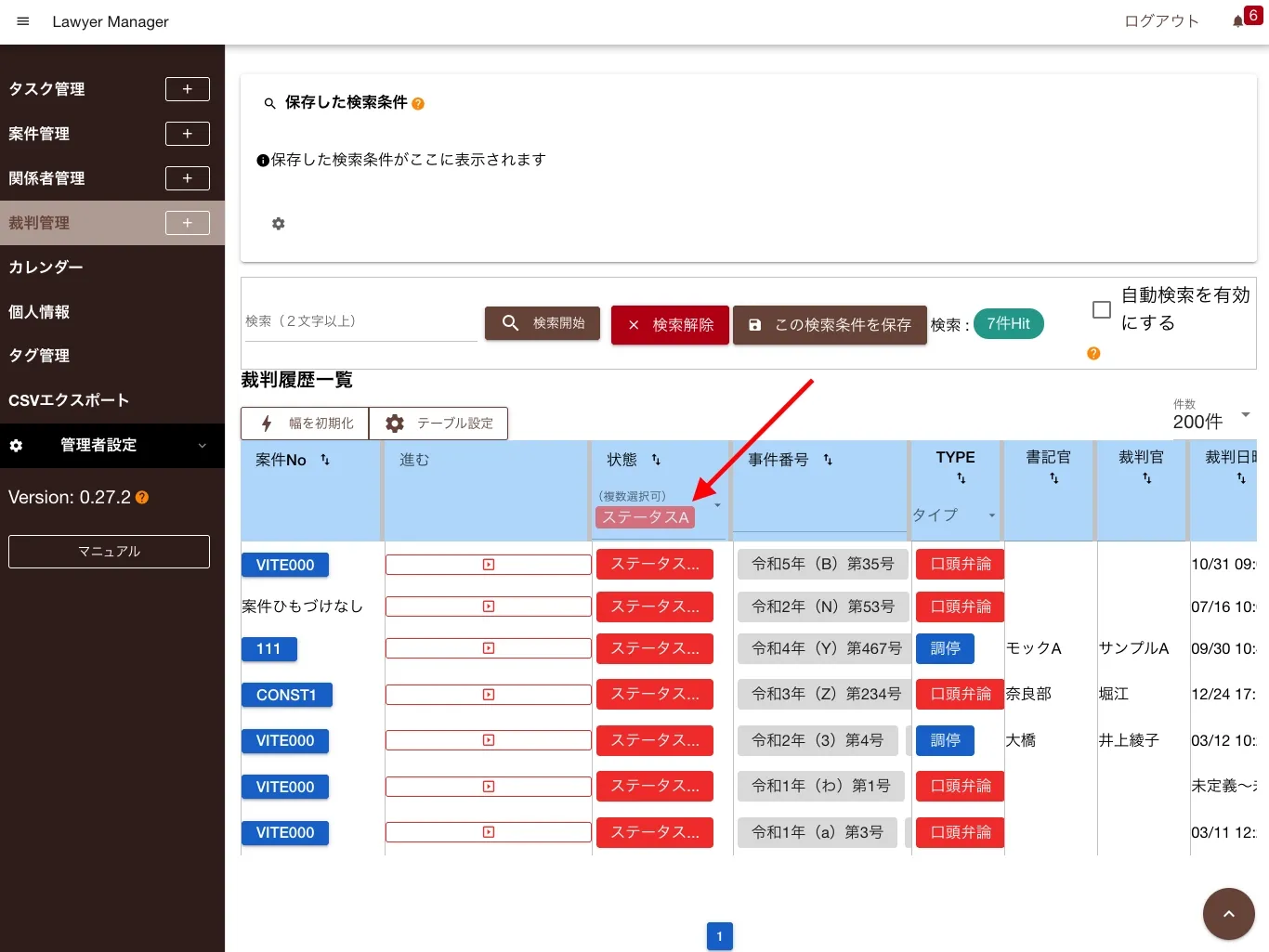The width and height of the screenshot is (1269, 952).
Task: Open the マニュアル button
Action: coord(109,552)
